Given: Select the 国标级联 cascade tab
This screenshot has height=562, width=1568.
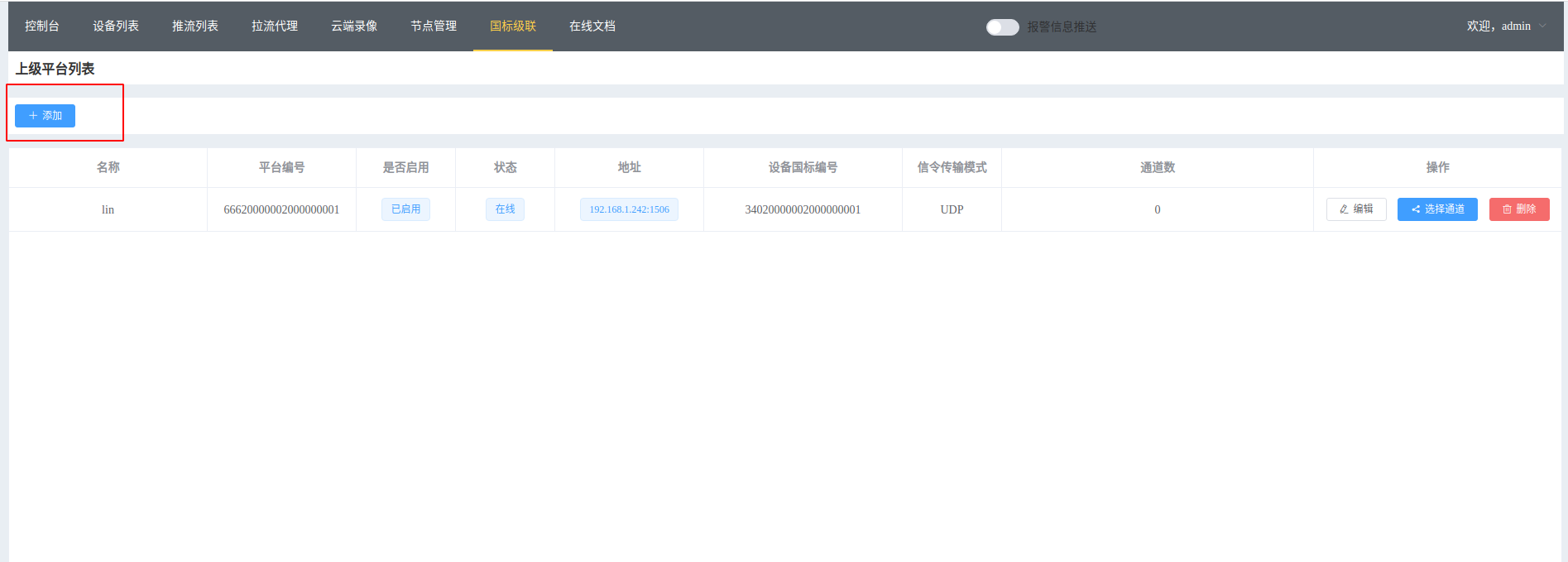Looking at the screenshot, I should (x=513, y=26).
